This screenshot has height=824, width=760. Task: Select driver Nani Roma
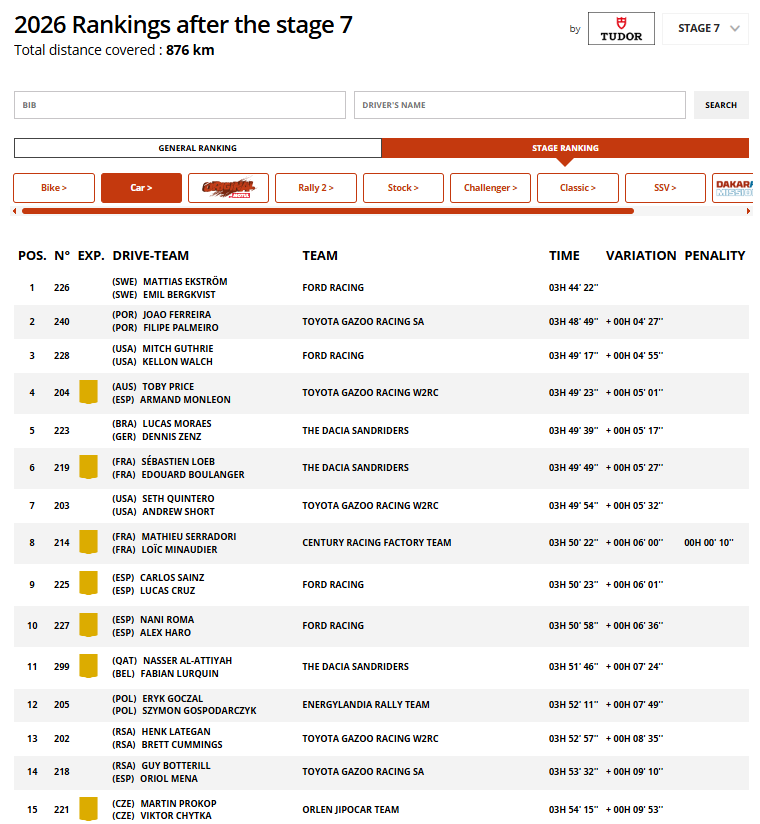point(167,620)
